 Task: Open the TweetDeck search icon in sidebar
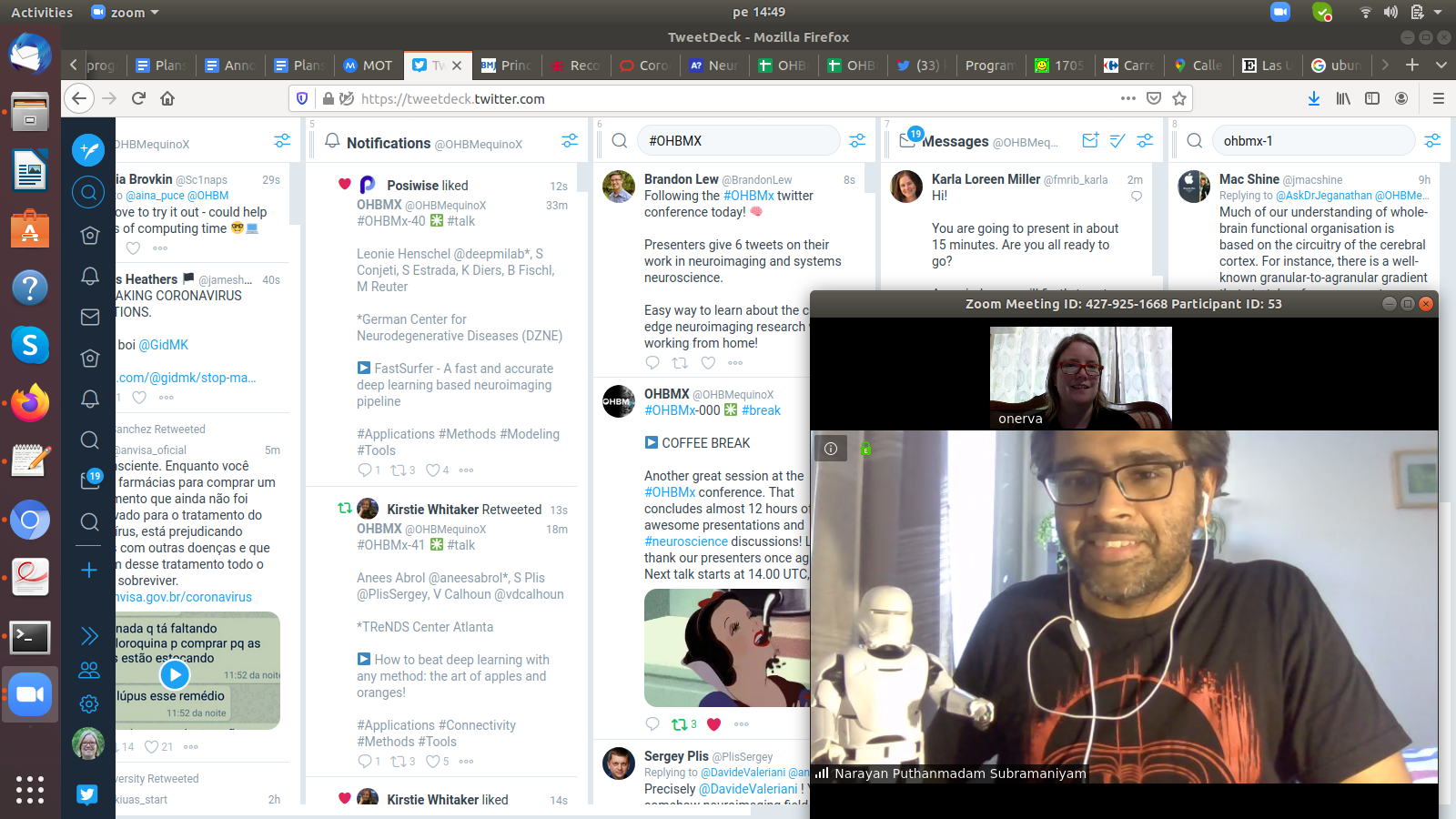tap(88, 192)
